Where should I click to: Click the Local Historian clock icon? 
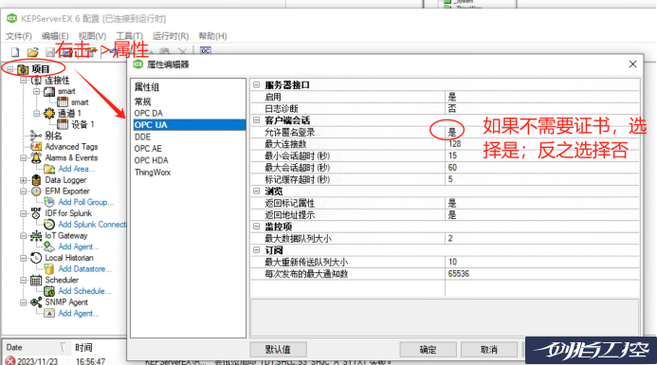tap(36, 258)
